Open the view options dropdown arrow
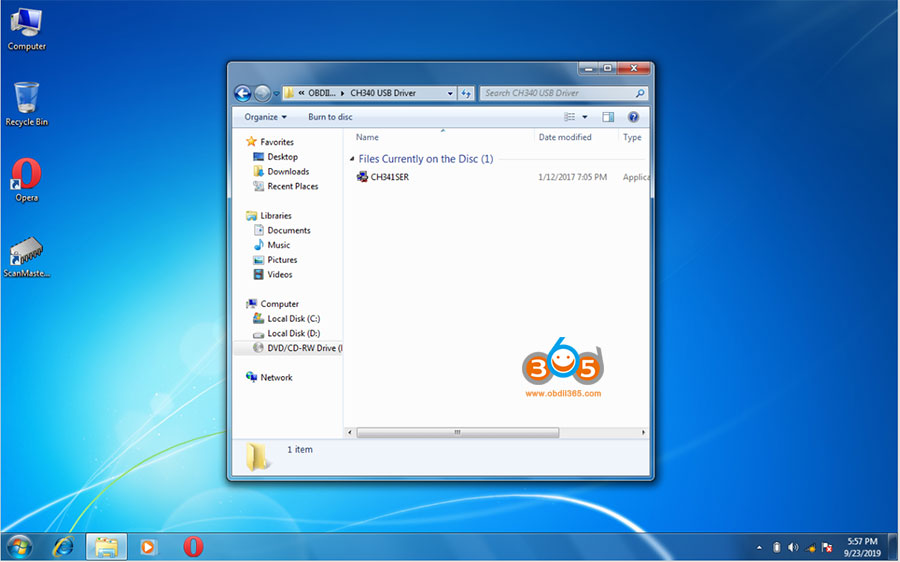This screenshot has width=900, height=562. [585, 117]
